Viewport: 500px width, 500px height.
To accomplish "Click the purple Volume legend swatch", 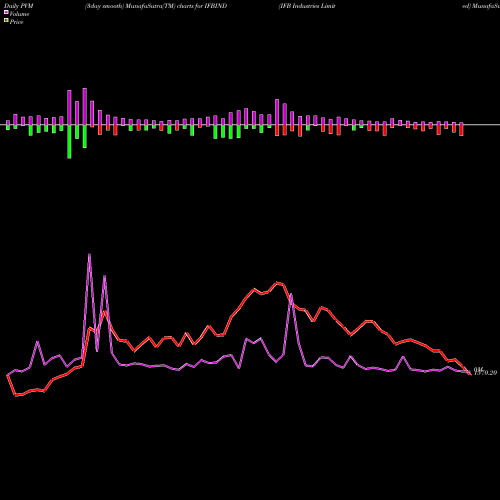I will [6, 12].
